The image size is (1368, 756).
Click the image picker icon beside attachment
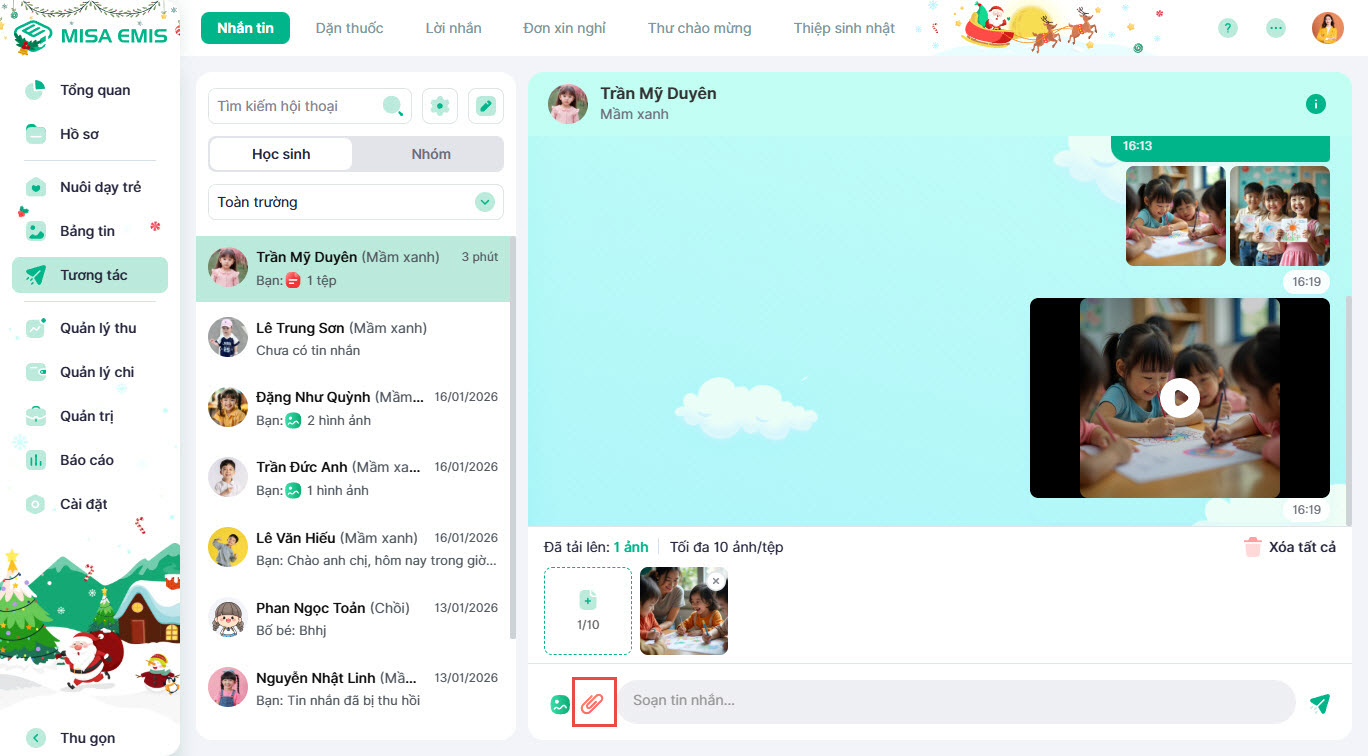560,704
